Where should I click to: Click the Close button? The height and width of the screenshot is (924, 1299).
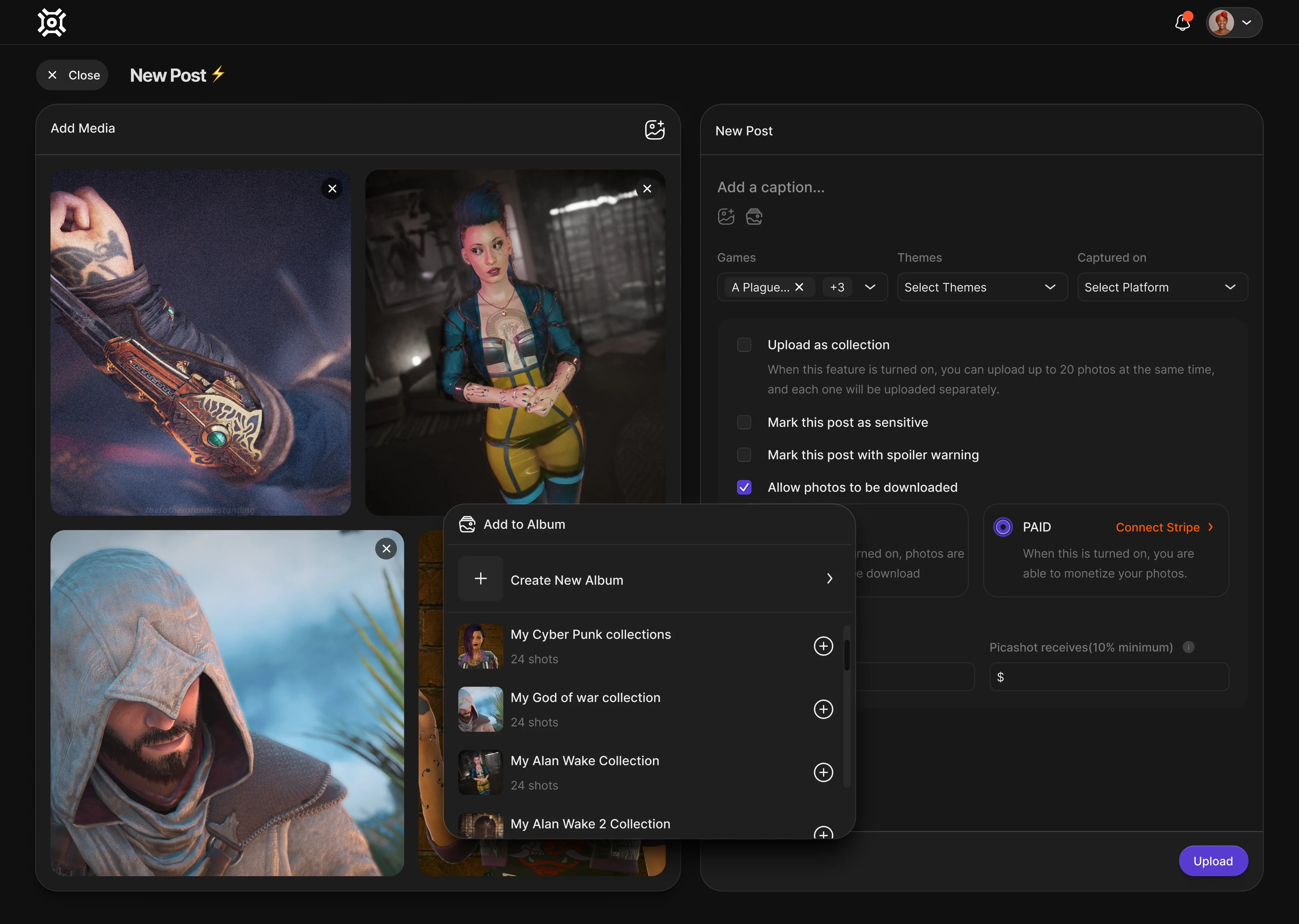pyautogui.click(x=72, y=75)
